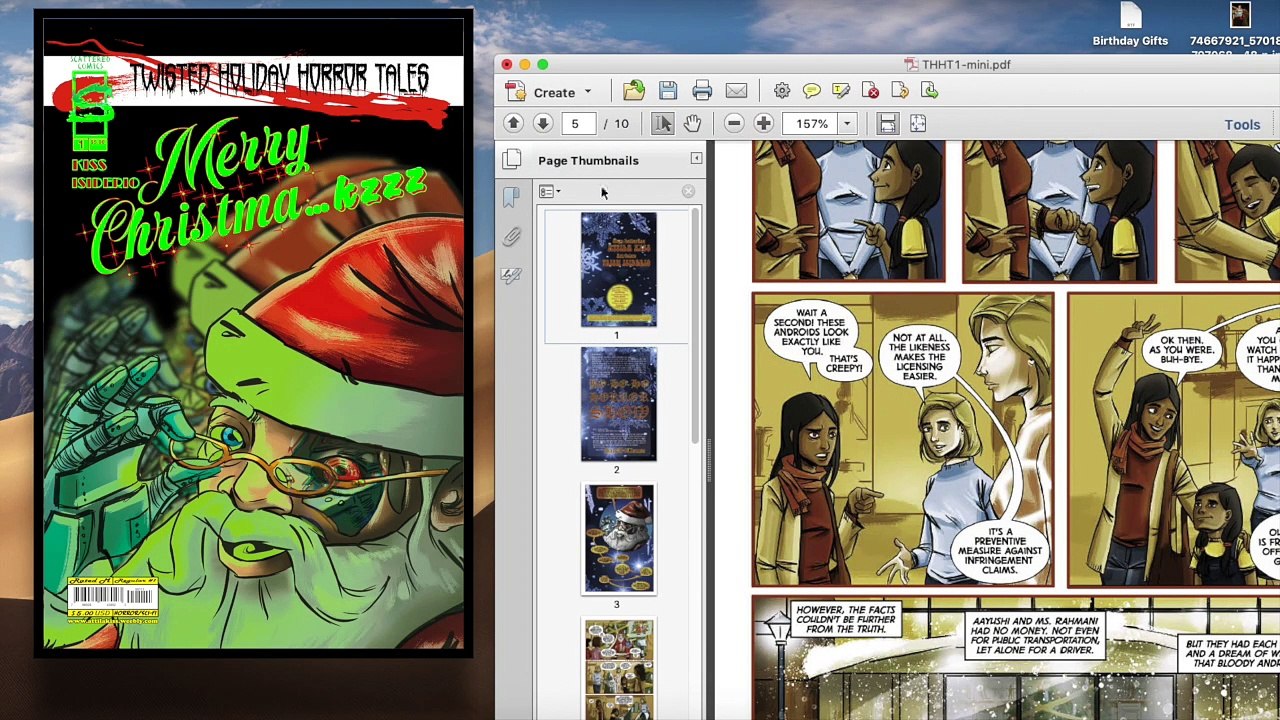Send file by email envelope icon

pyautogui.click(x=736, y=92)
